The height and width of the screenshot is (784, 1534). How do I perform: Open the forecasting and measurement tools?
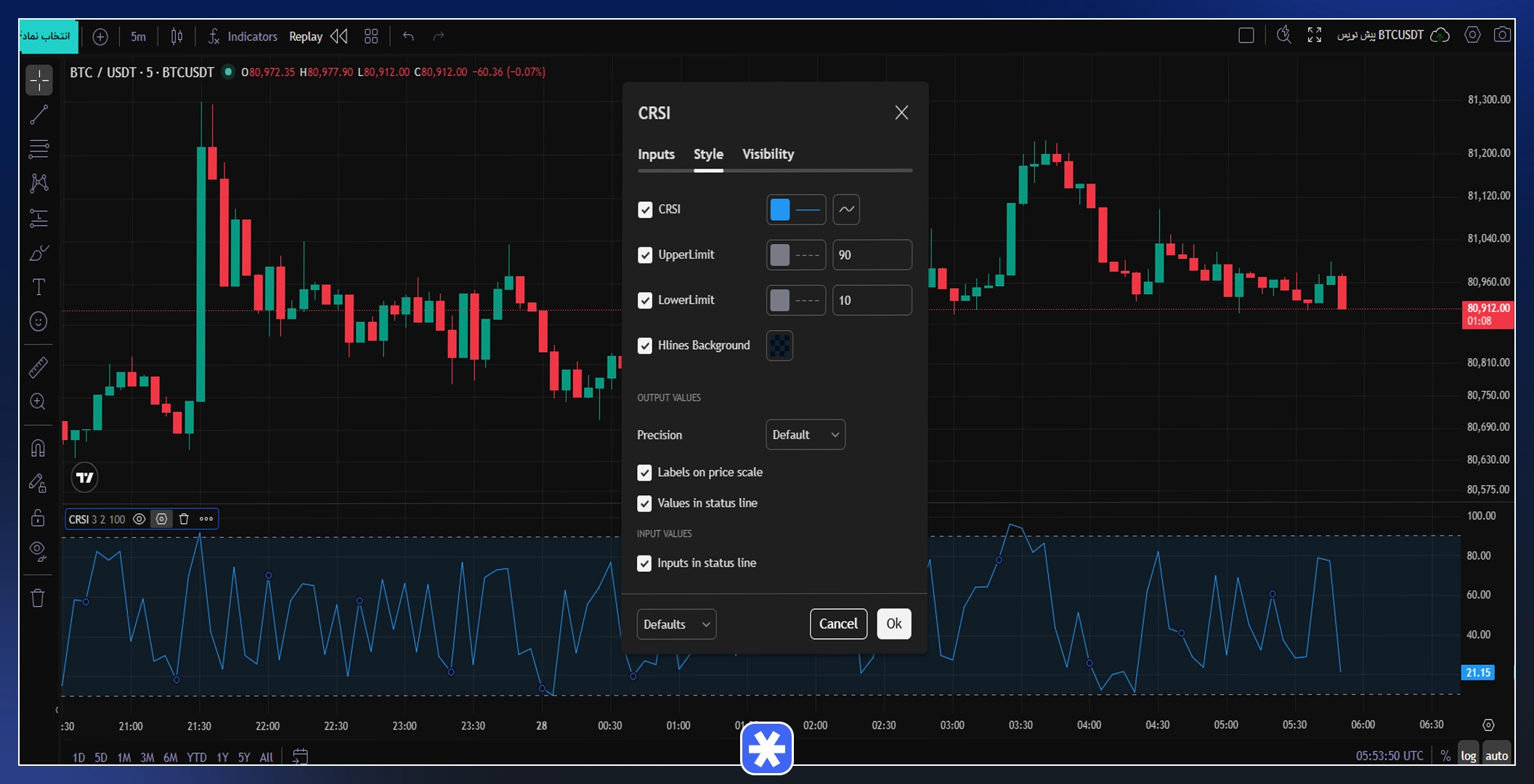[39, 218]
